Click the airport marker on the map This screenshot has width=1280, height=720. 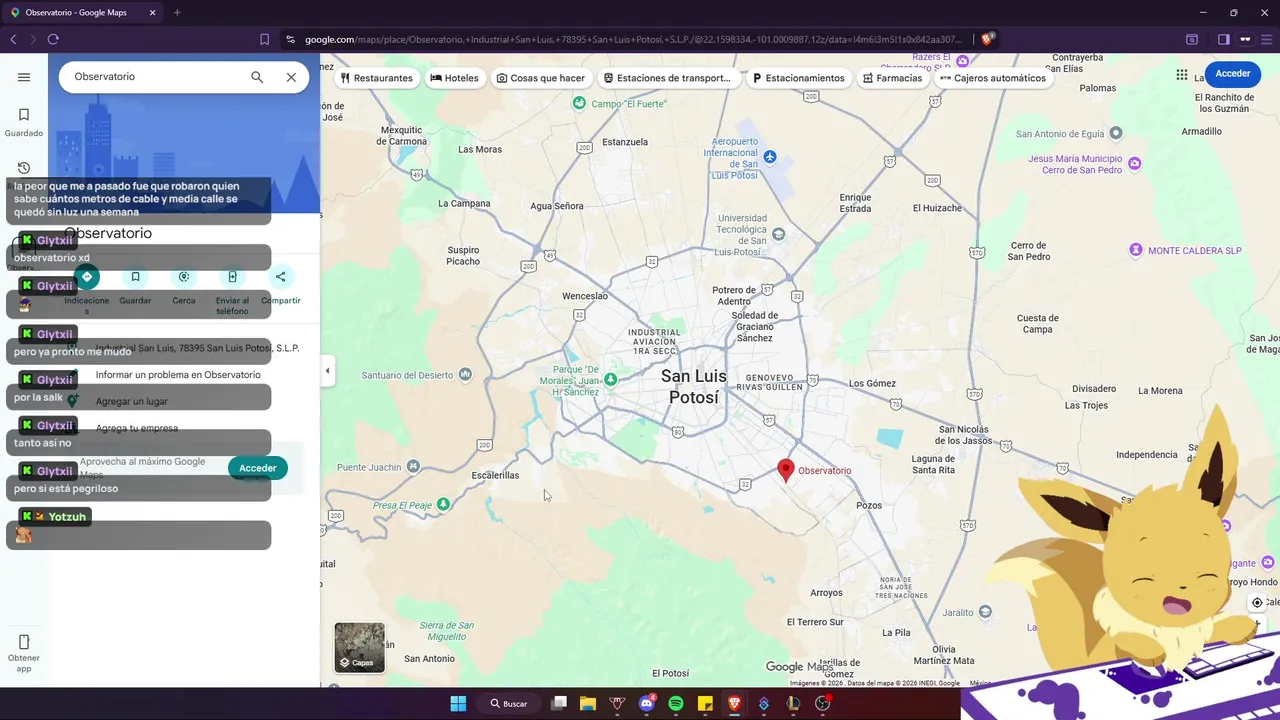tap(770, 157)
